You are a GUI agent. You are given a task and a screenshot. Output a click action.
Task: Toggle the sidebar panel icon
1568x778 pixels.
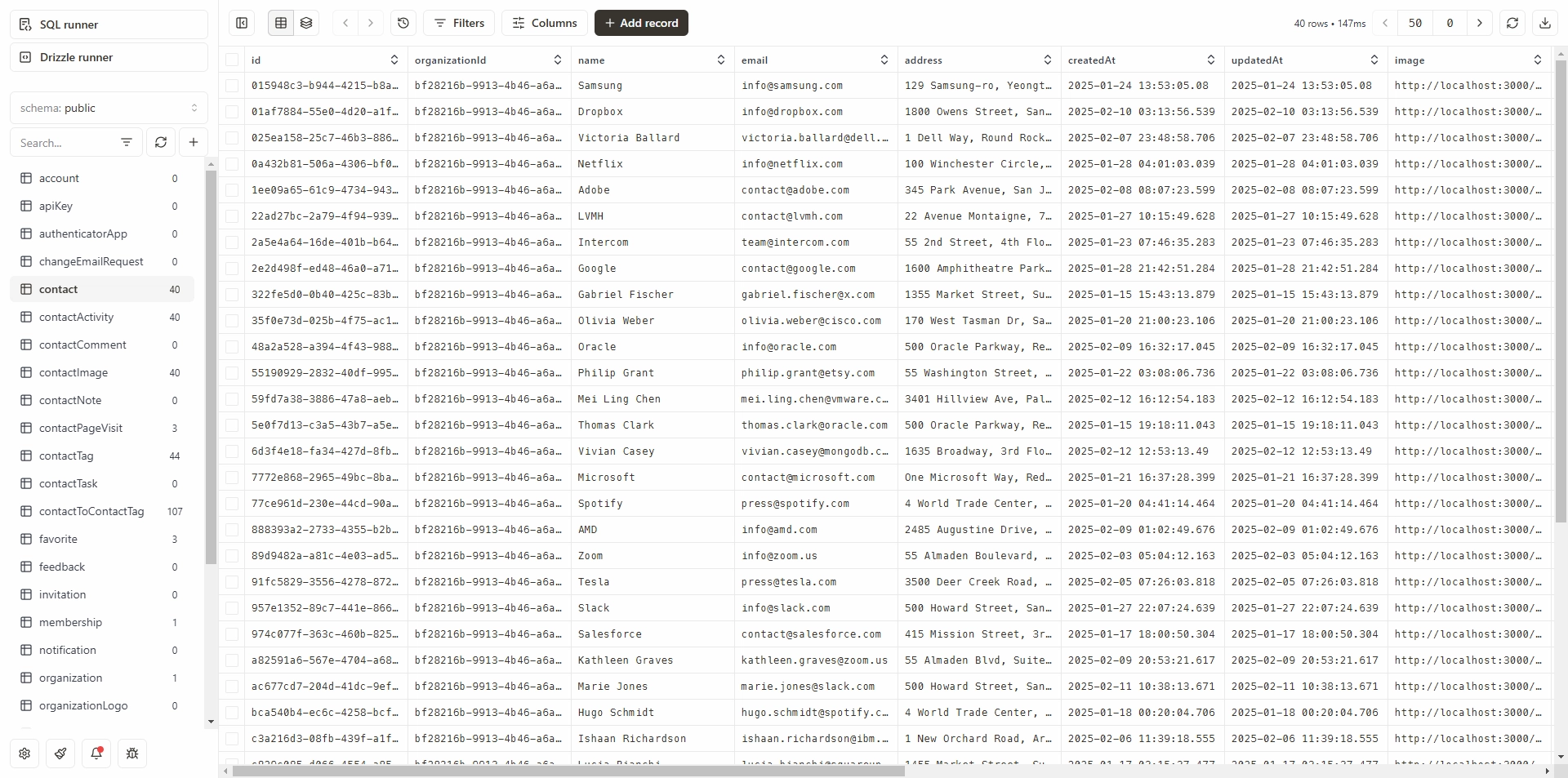point(242,23)
